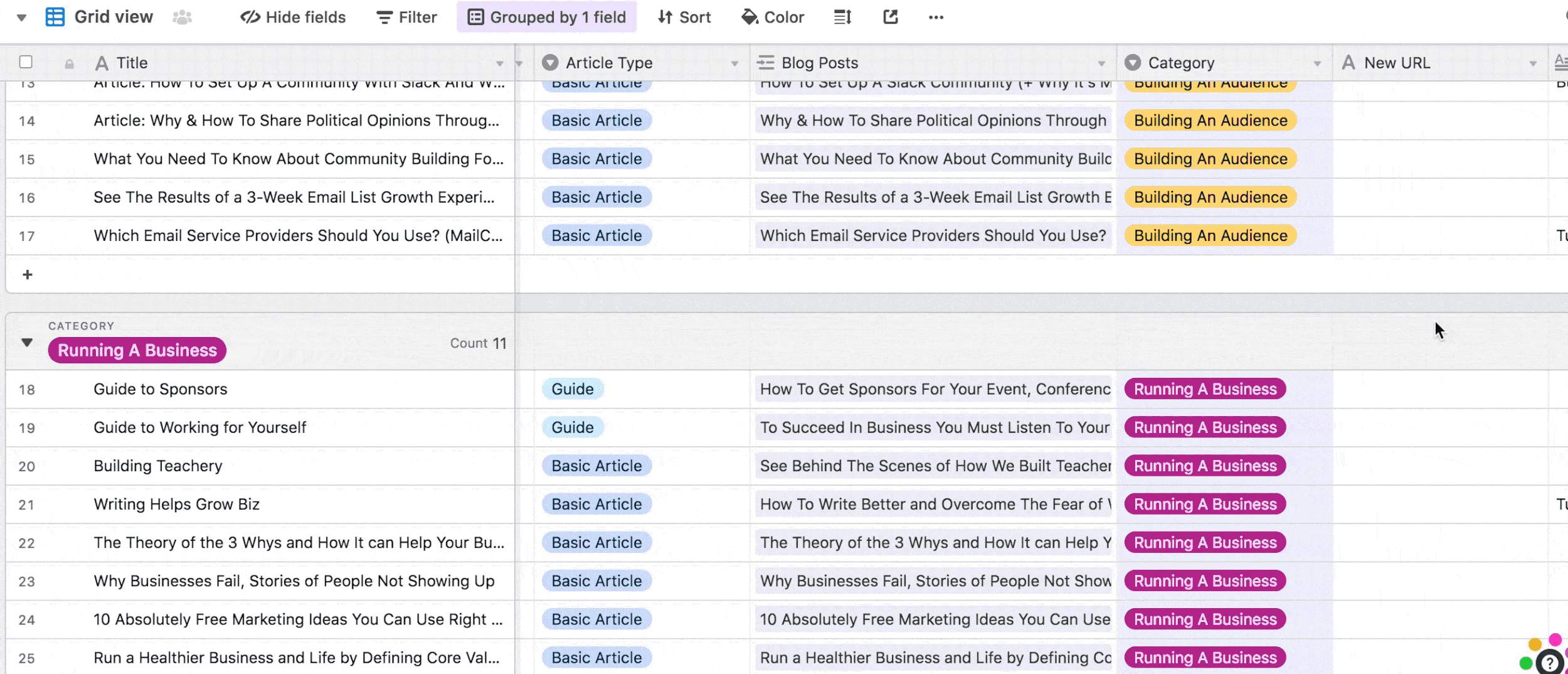The image size is (1568, 674).
Task: Open the Article Type column dropdown
Action: tap(734, 63)
